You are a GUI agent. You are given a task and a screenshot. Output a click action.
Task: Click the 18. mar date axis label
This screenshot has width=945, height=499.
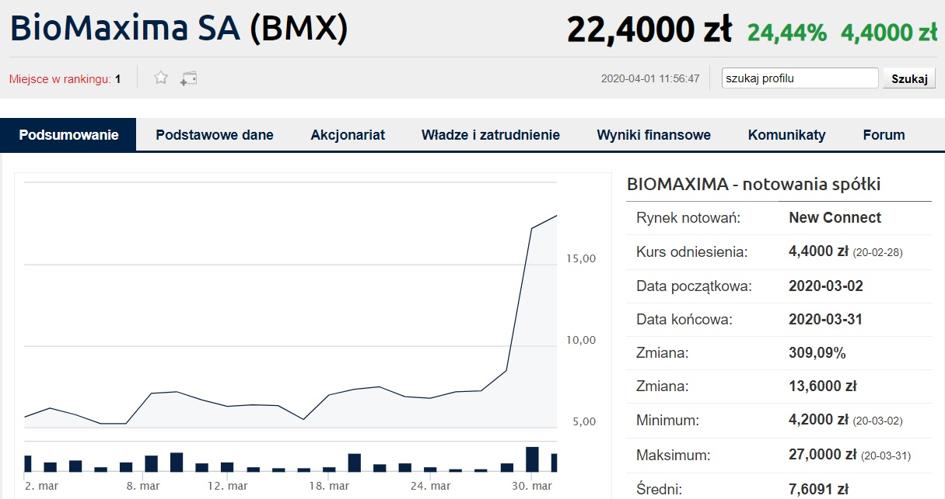pos(330,486)
